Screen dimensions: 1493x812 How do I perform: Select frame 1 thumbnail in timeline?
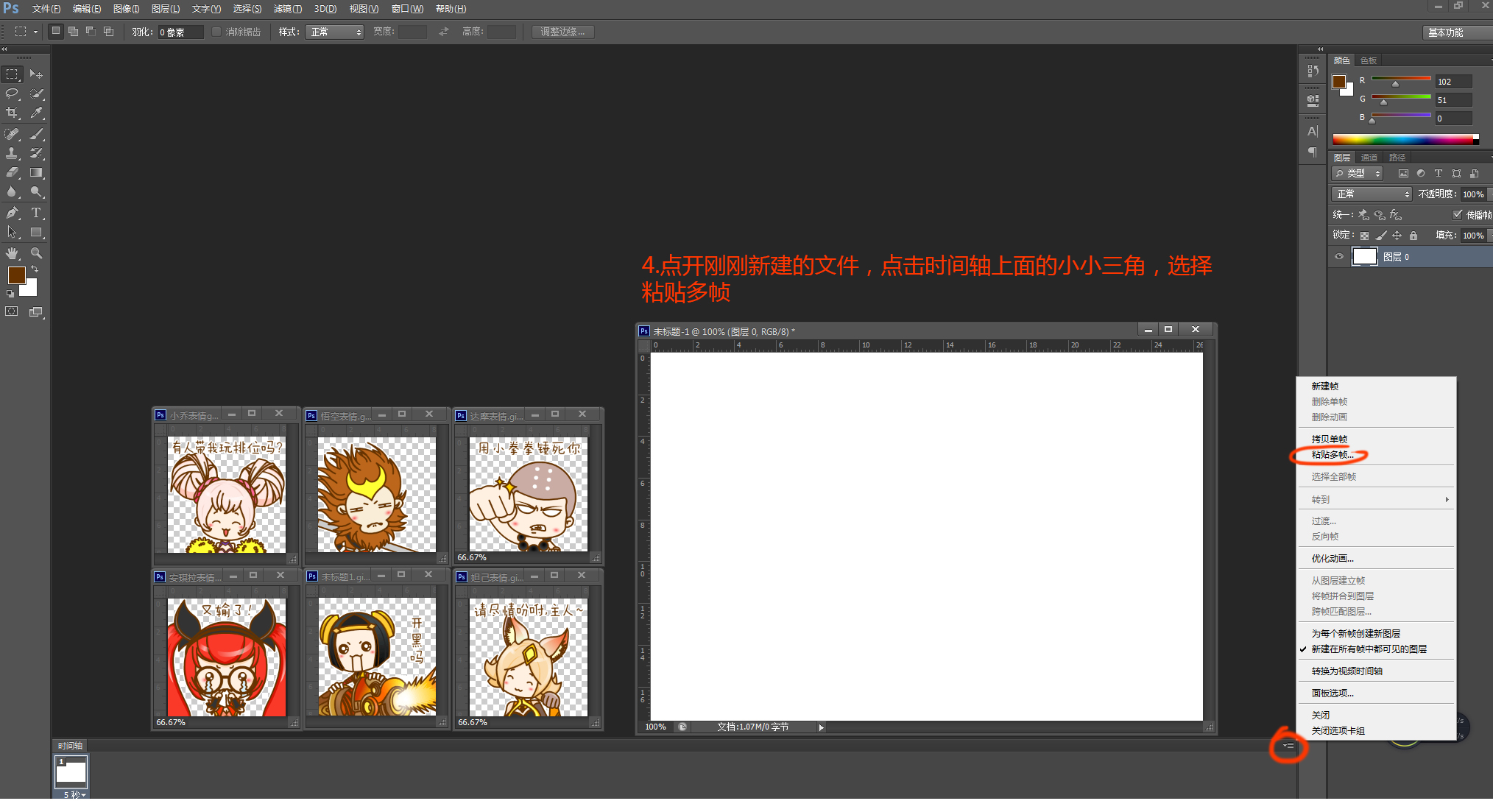[71, 772]
